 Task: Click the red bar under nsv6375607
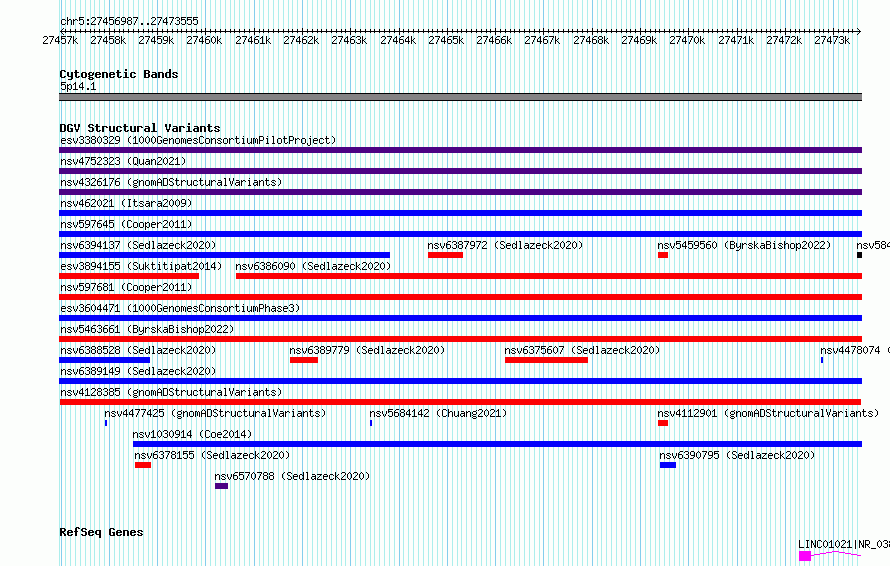click(547, 360)
